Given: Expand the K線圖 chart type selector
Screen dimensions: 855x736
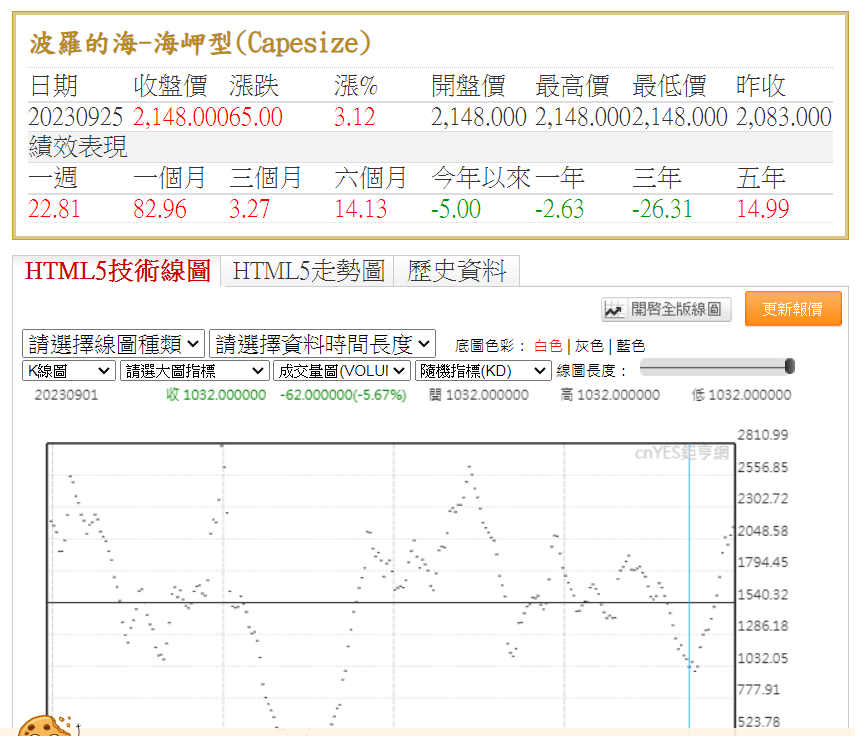Looking at the screenshot, I should coord(69,370).
